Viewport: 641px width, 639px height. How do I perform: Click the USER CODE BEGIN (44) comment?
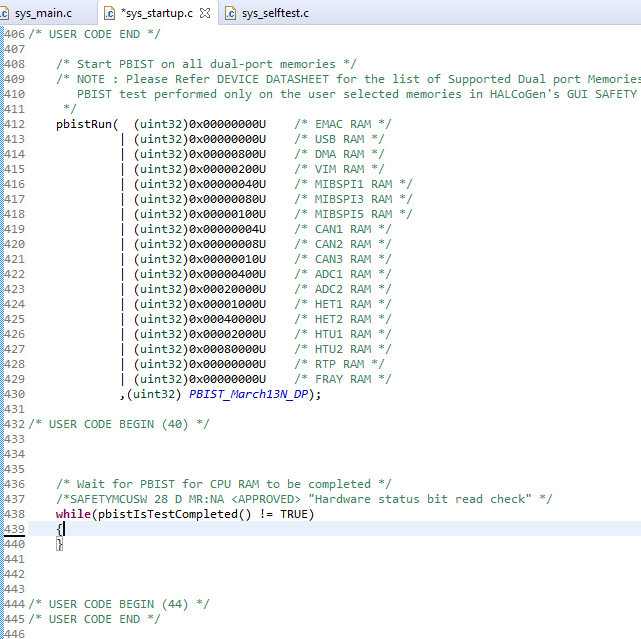[x=119, y=604]
